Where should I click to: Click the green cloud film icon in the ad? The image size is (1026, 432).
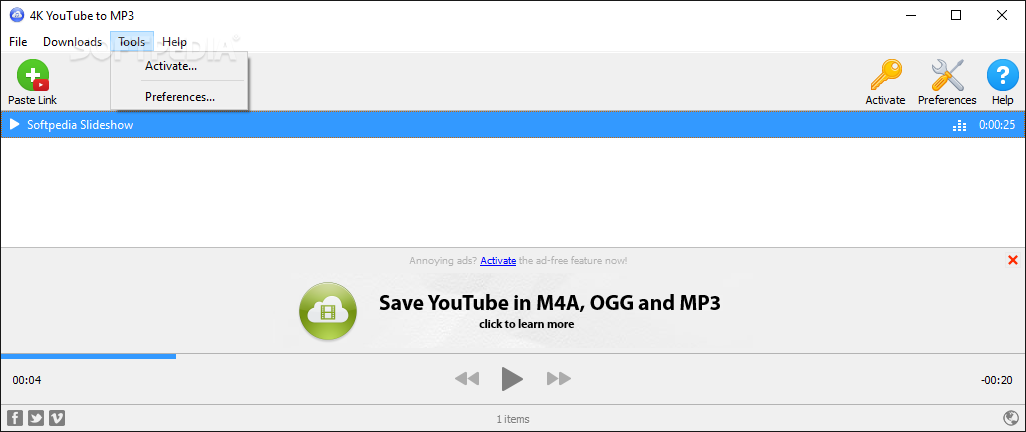coord(328,312)
